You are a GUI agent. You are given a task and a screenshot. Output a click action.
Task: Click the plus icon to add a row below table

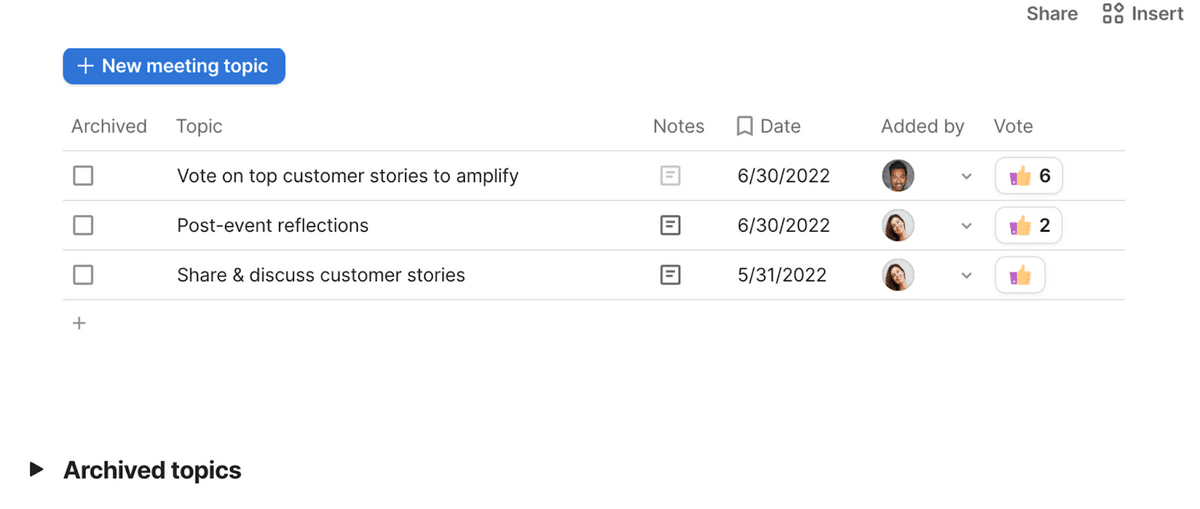79,323
